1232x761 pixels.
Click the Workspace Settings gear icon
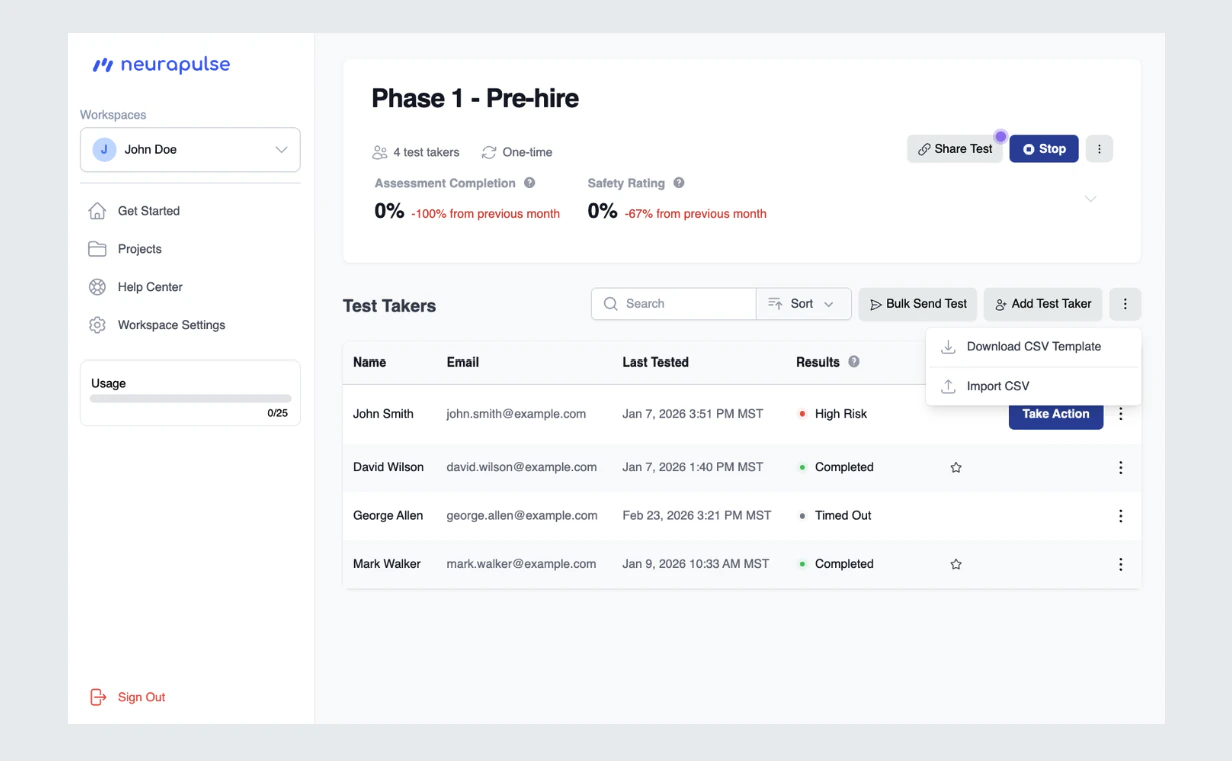(97, 325)
